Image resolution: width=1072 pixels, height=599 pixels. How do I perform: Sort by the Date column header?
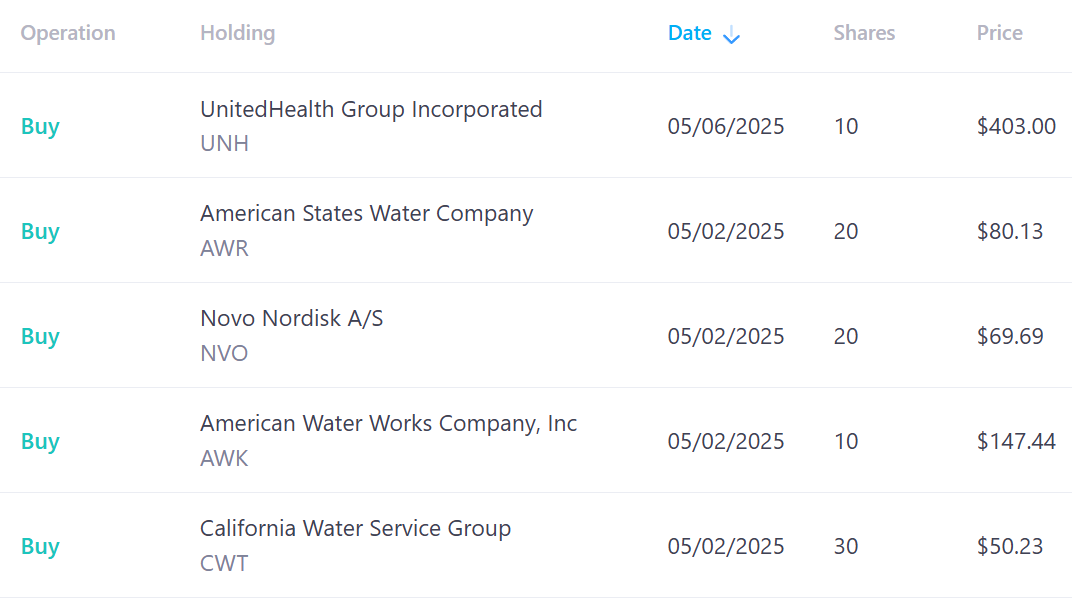click(x=689, y=33)
